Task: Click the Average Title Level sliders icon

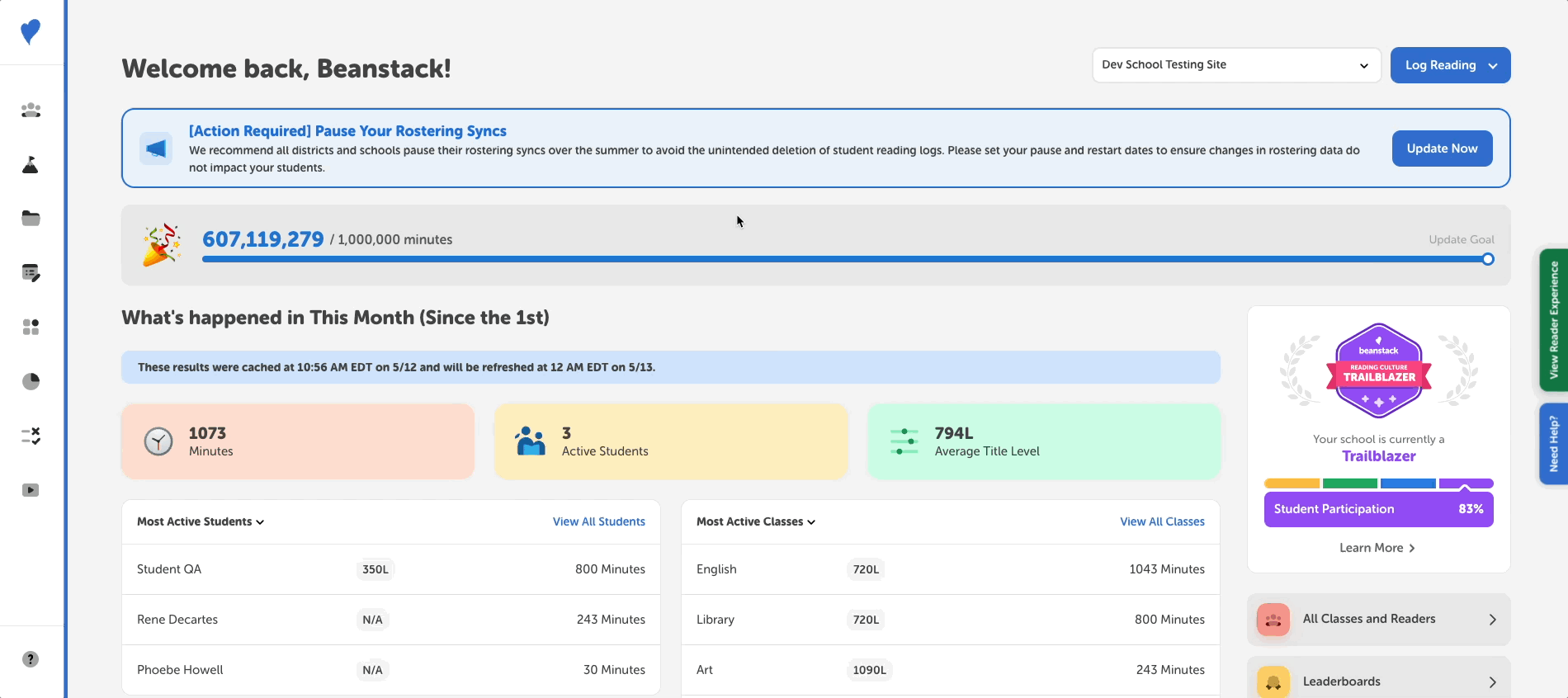Action: tap(904, 441)
